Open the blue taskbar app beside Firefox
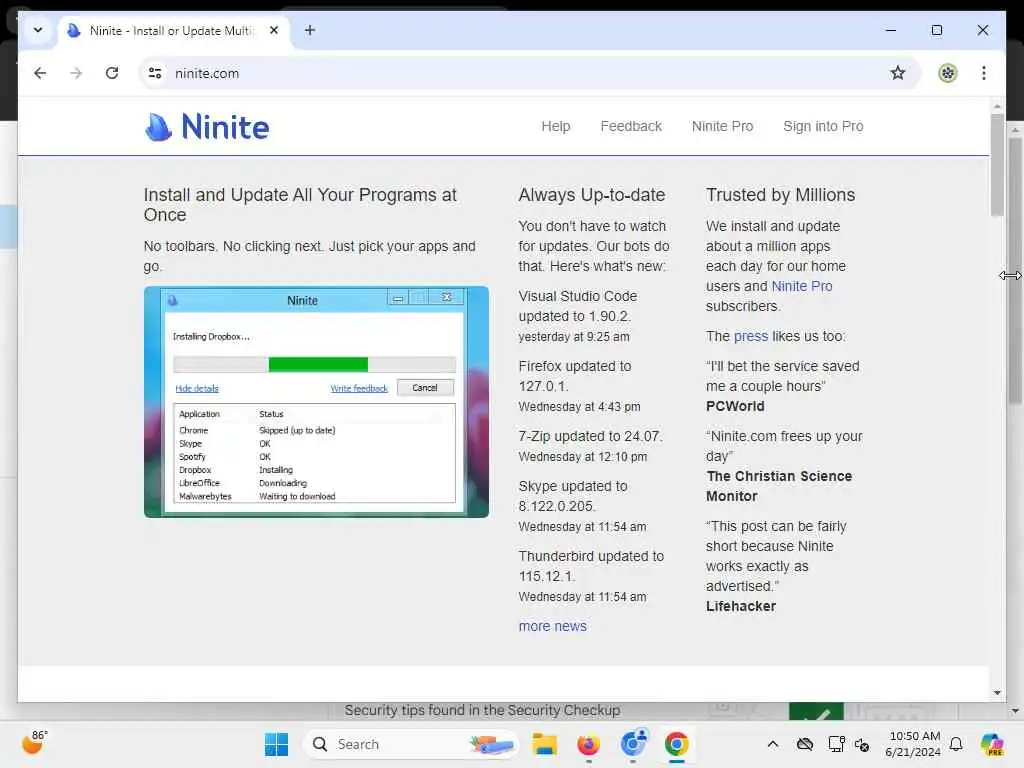1024x768 pixels. [633, 744]
